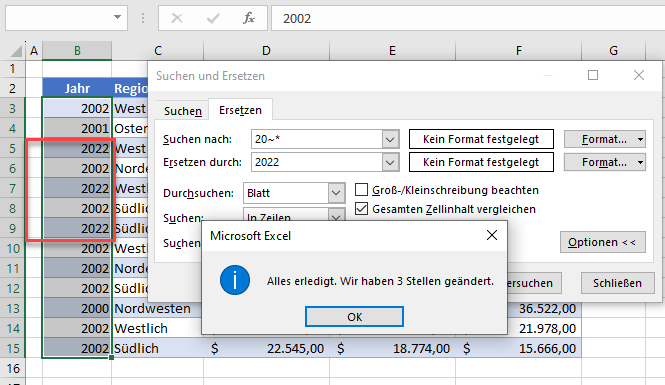Click cell B4 containing 2001
The width and height of the screenshot is (665, 385).
tap(77, 128)
